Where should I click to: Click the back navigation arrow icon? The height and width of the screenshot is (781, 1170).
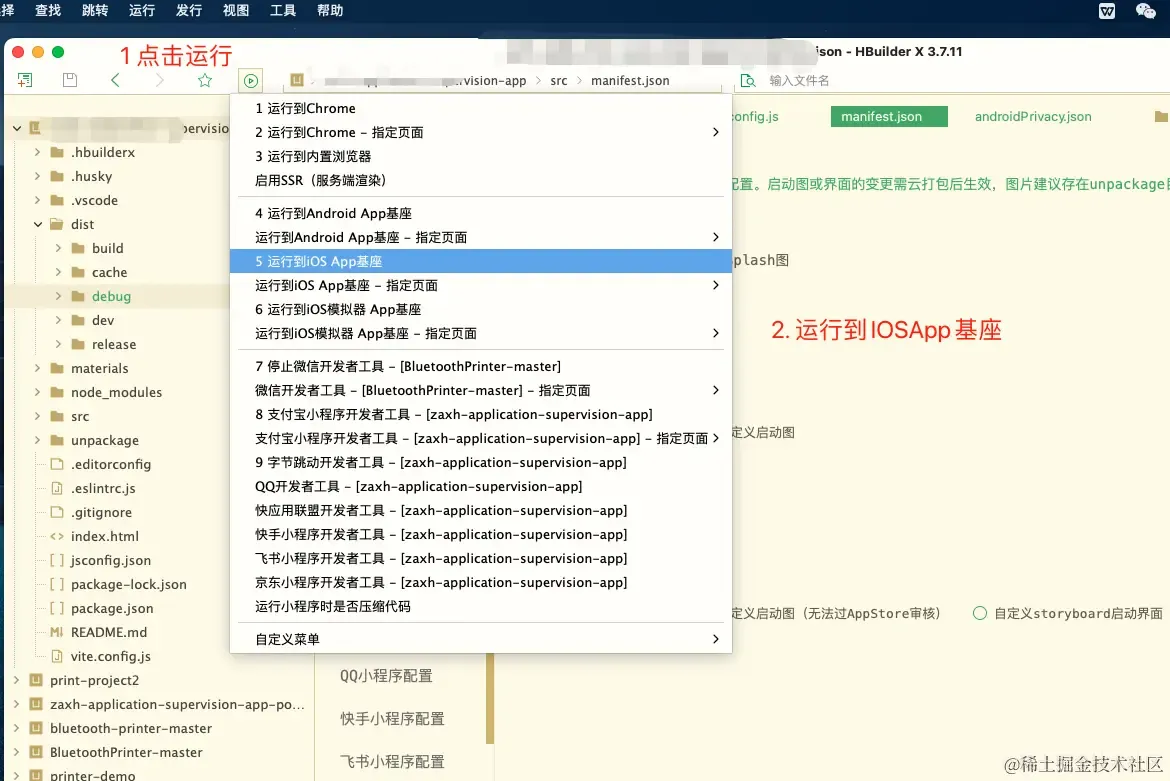pyautogui.click(x=115, y=80)
